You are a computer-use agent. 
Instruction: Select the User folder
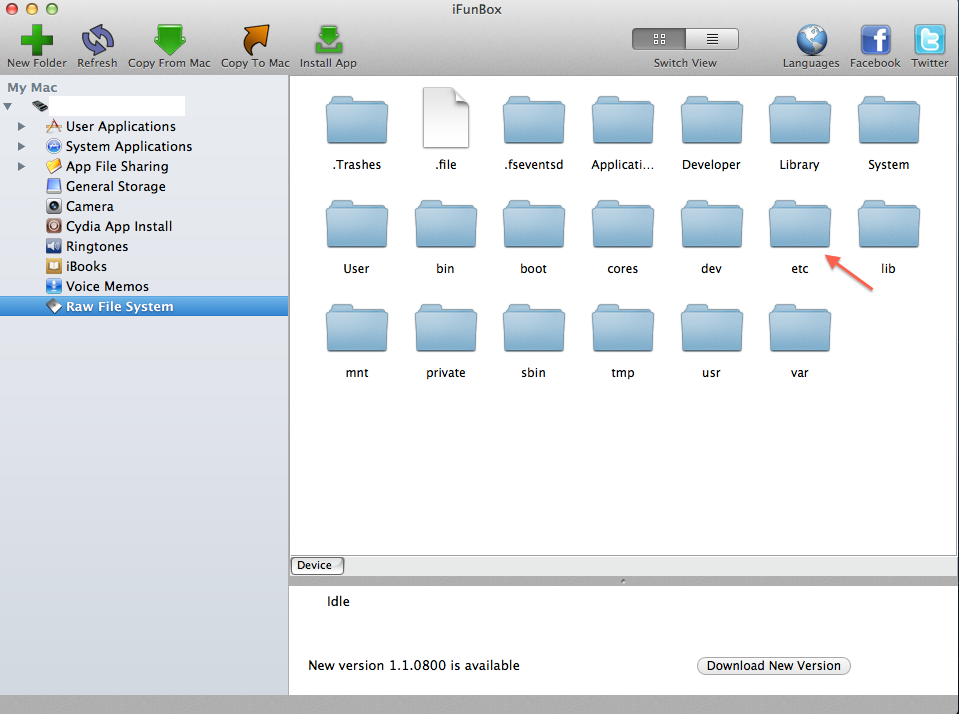357,225
